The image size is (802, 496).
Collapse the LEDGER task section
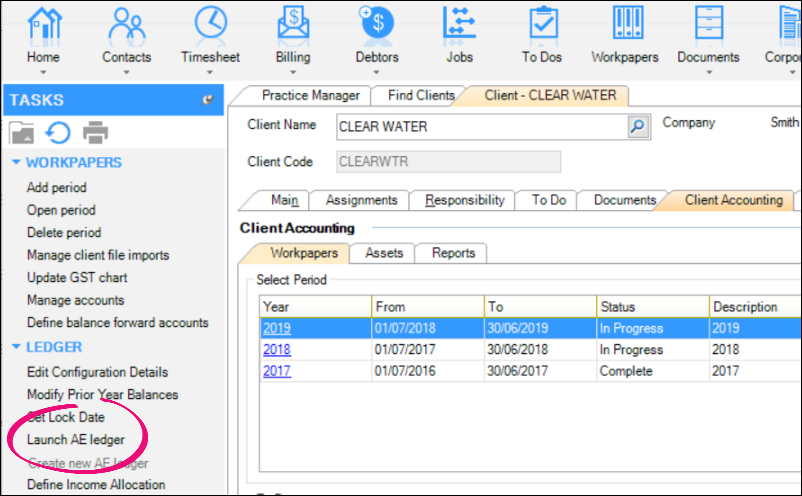pos(16,348)
